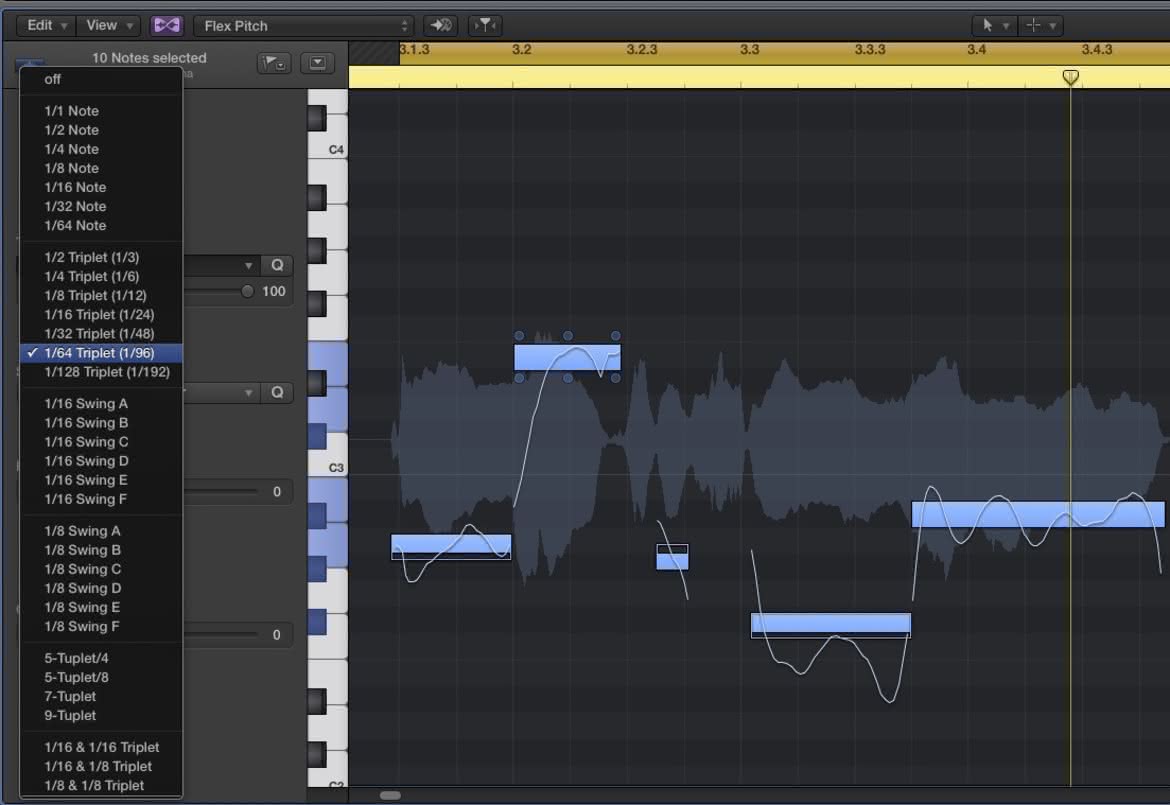This screenshot has height=805, width=1170.
Task: Open the pointer tool menu
Action: coord(994,25)
